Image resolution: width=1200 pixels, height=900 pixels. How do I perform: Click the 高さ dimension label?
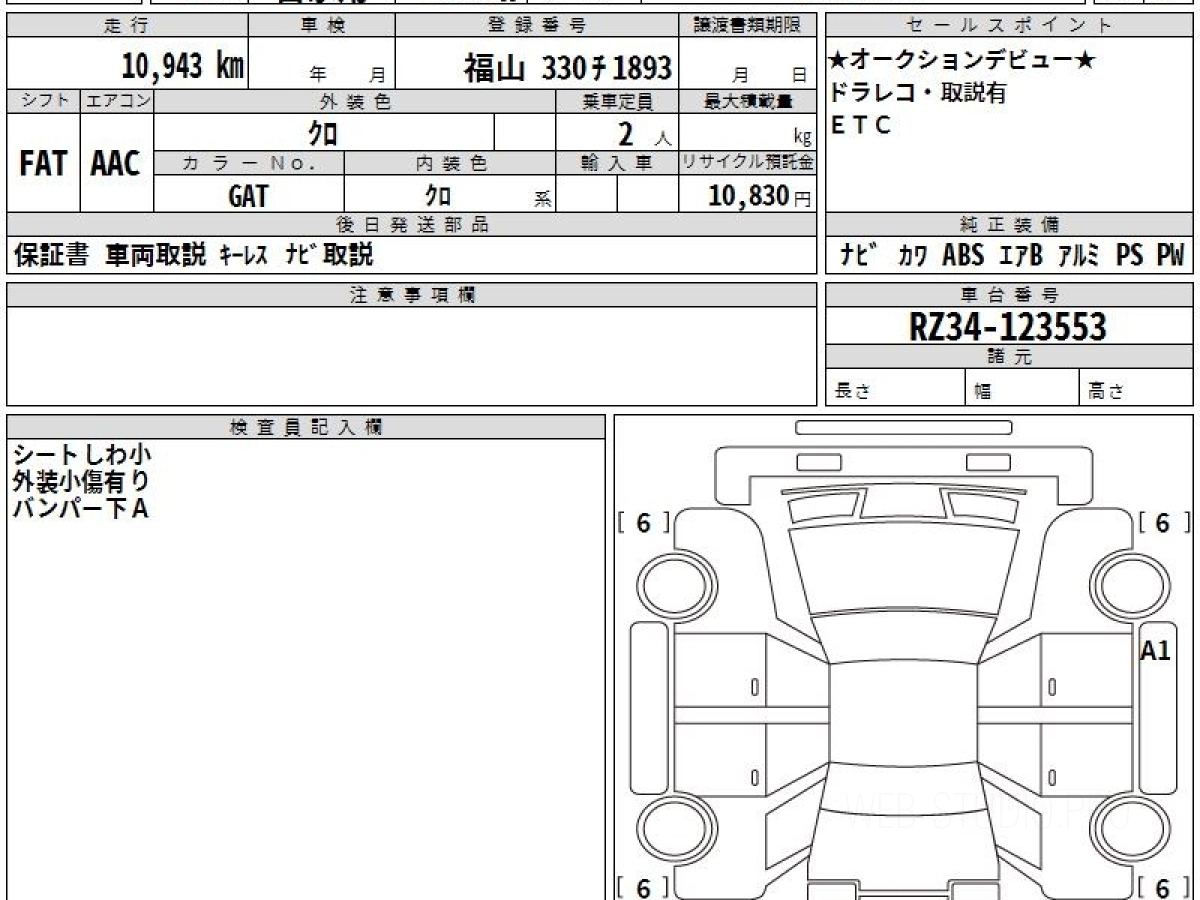tap(1106, 392)
